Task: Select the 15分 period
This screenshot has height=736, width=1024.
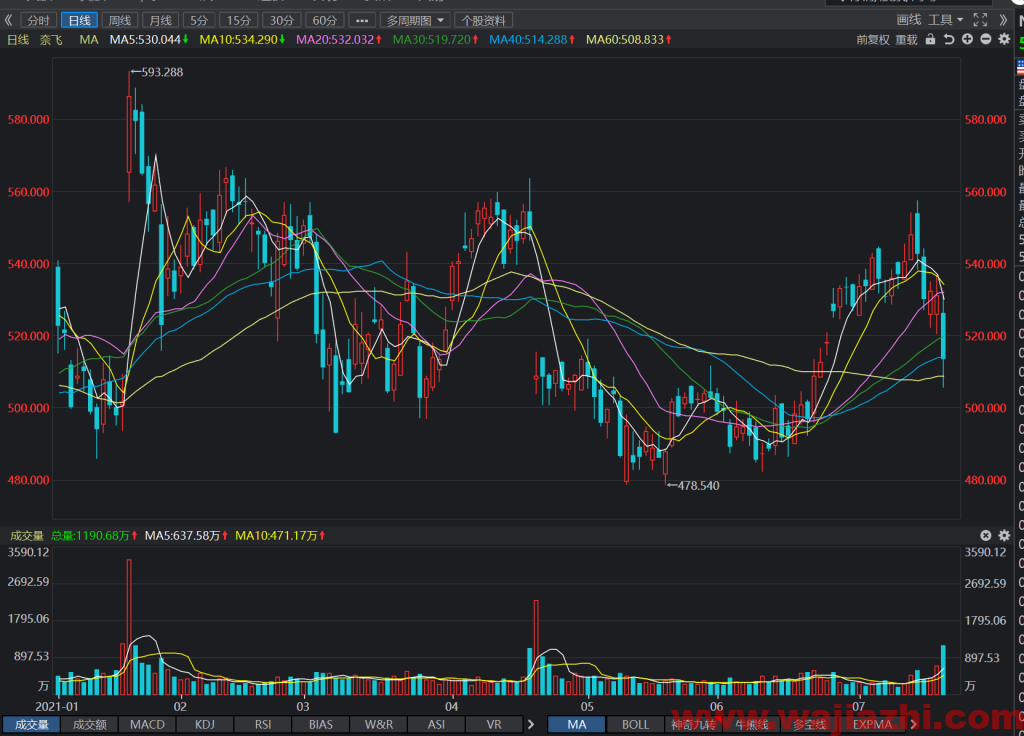Action: coord(238,21)
